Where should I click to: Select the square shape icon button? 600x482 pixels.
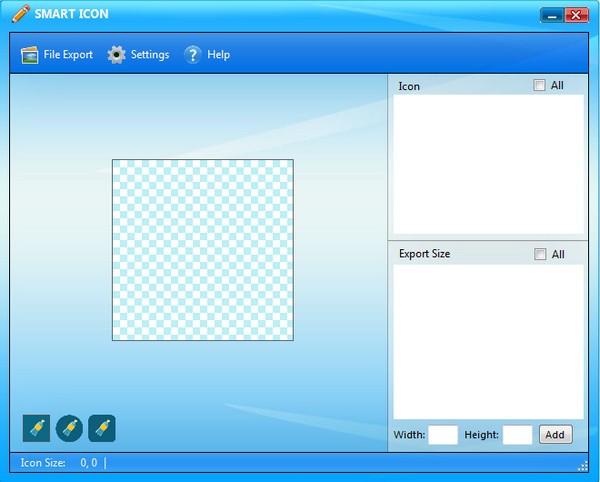click(36, 428)
